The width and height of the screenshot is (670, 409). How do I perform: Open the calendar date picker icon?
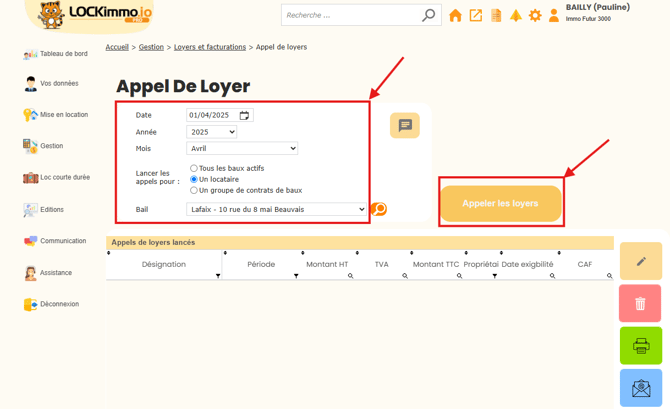point(244,115)
